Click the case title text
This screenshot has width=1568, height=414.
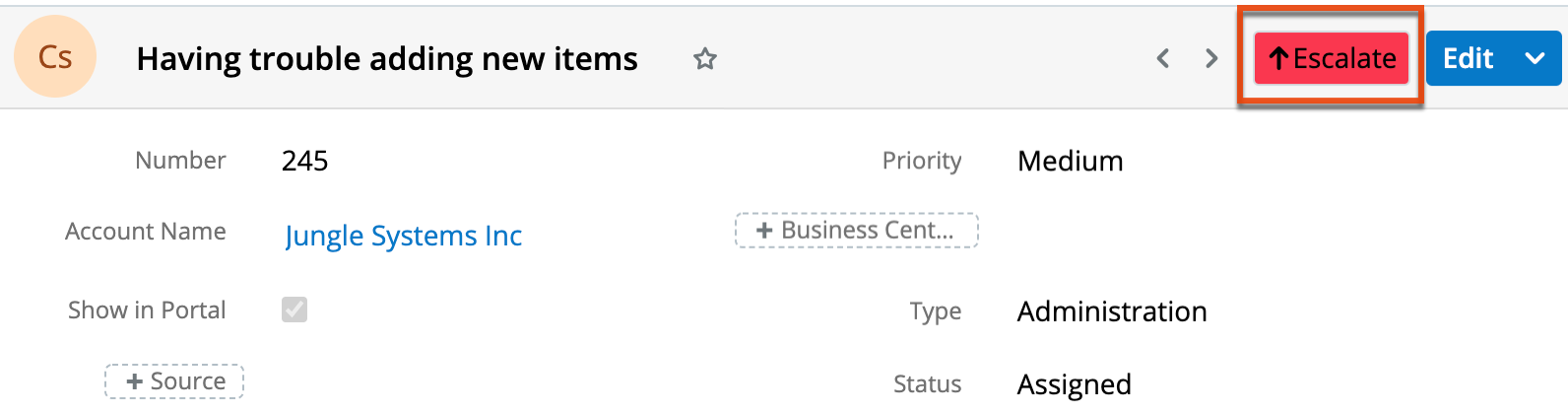[387, 59]
